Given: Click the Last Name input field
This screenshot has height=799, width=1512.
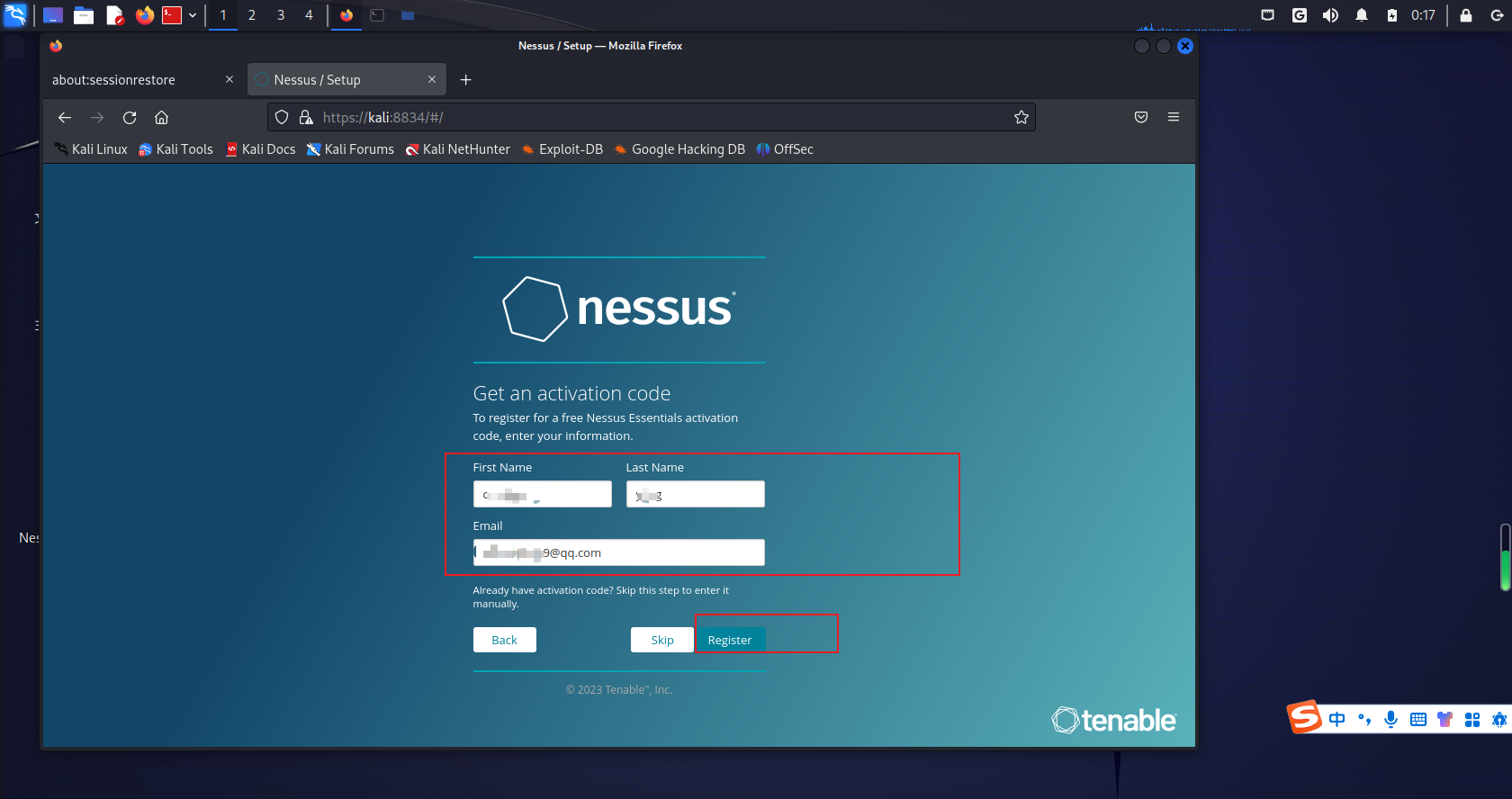Looking at the screenshot, I should pyautogui.click(x=696, y=494).
